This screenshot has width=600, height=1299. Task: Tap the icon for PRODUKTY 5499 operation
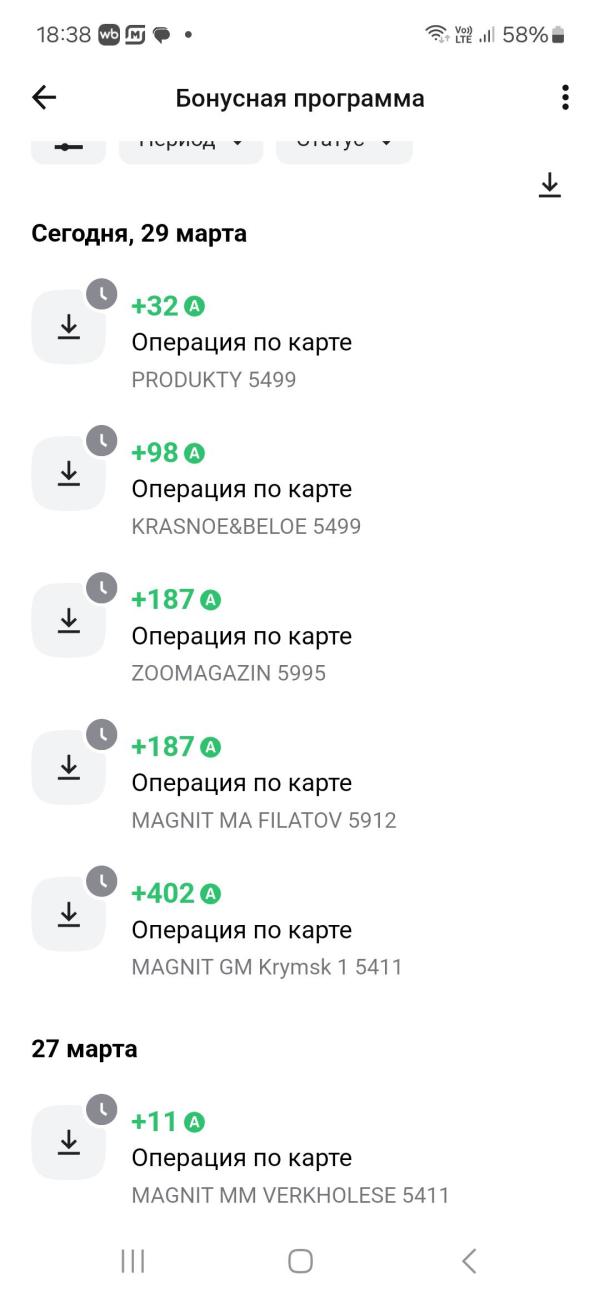[69, 327]
